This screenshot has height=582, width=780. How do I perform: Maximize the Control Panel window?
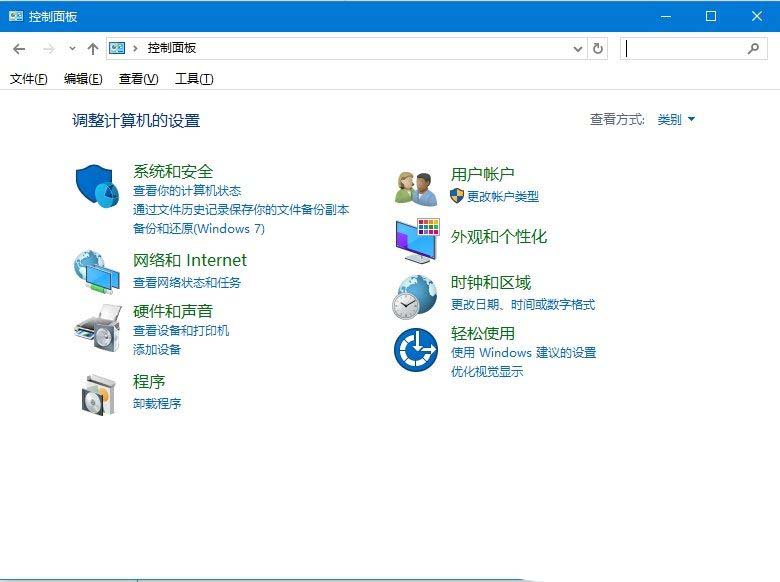pyautogui.click(x=711, y=16)
